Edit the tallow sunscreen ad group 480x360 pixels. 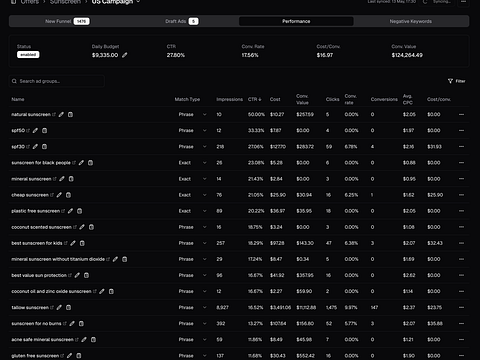[59, 307]
